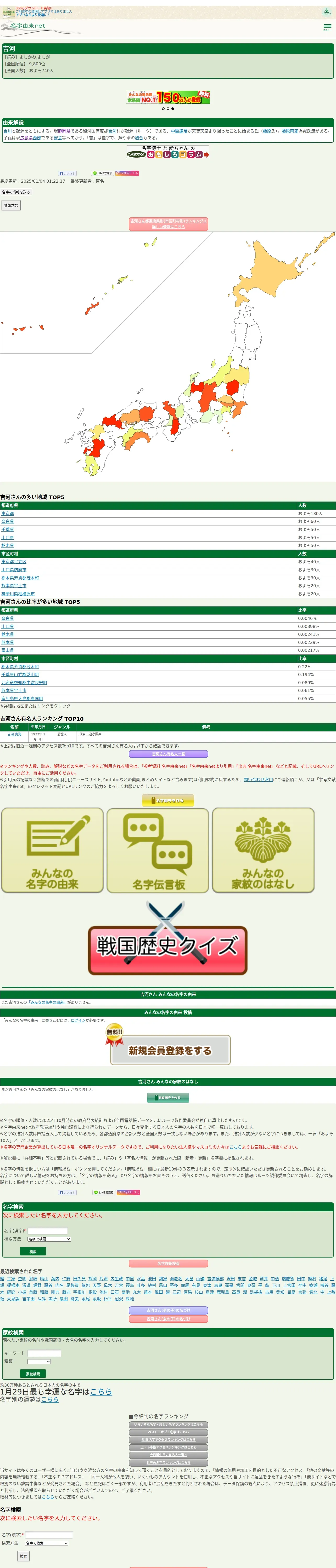Click the lower Facebook いいね button
The height and width of the screenshot is (1568, 336).
click(x=67, y=1192)
